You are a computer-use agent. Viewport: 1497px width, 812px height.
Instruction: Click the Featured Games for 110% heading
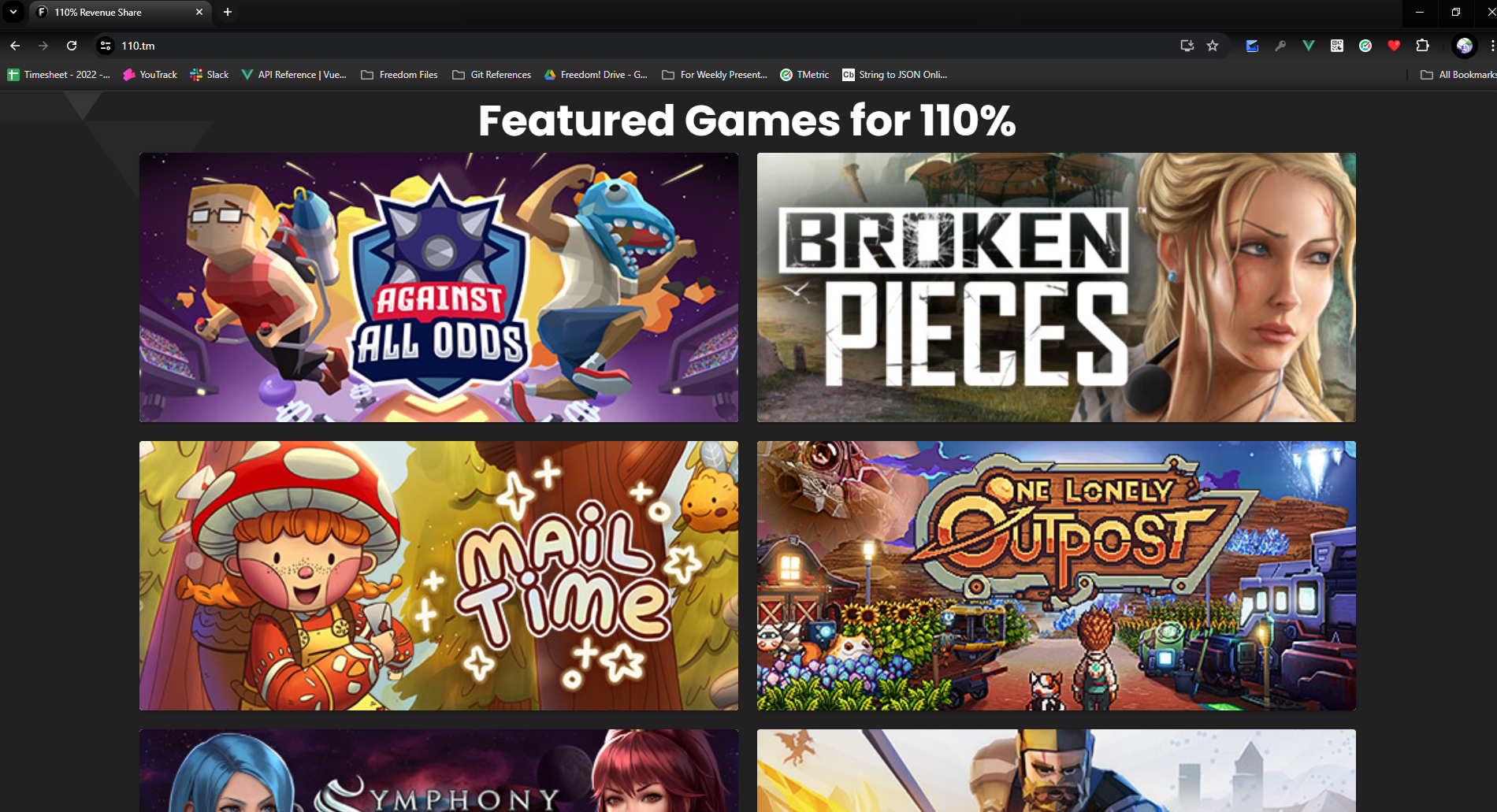pyautogui.click(x=747, y=121)
